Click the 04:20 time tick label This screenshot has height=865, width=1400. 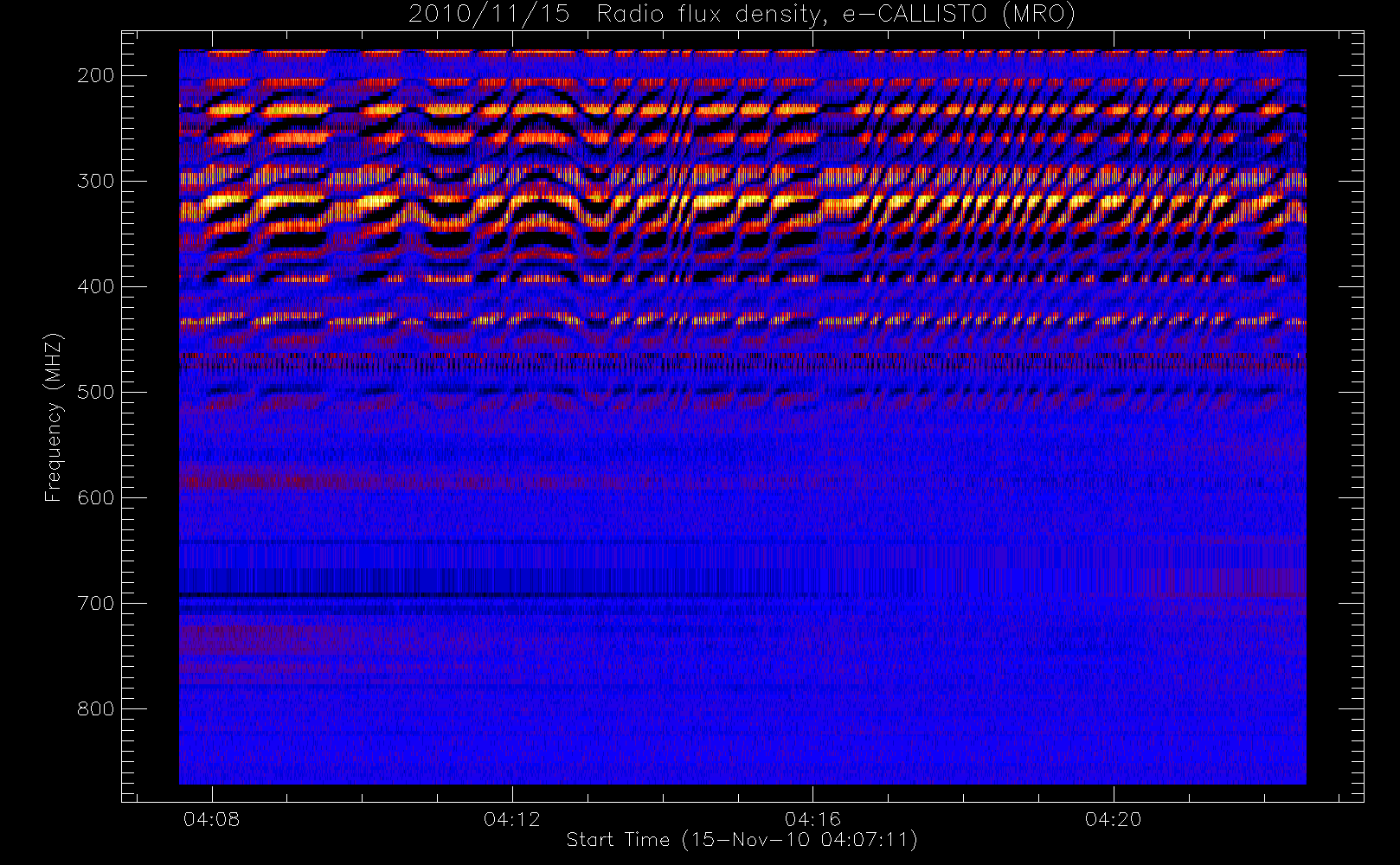click(1114, 819)
